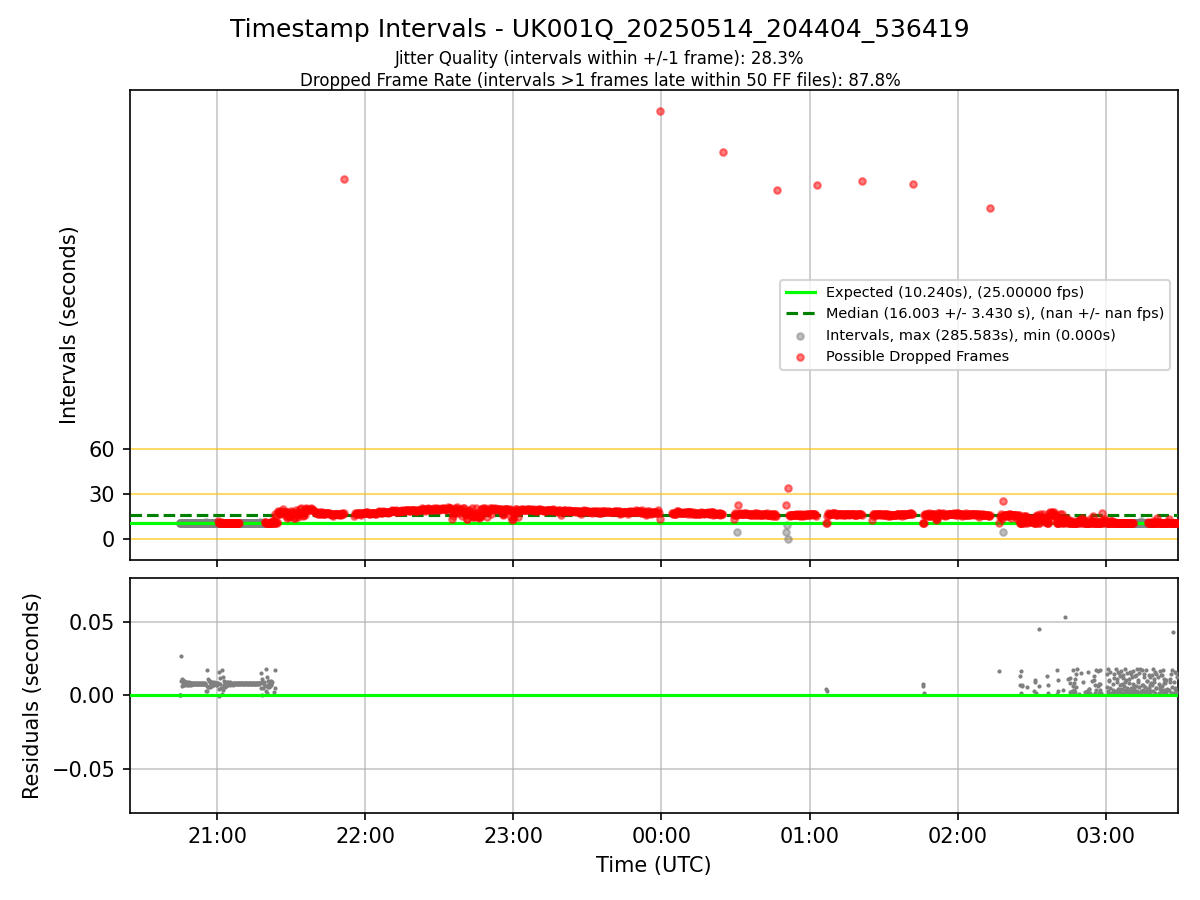Click the 0 tick on the intervals axis
Viewport: 1200px width, 900px height.
pos(110,539)
